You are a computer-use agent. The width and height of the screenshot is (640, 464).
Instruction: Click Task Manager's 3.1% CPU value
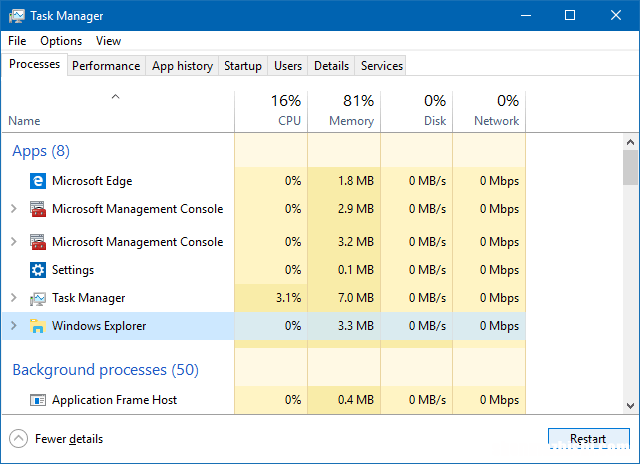click(x=289, y=298)
